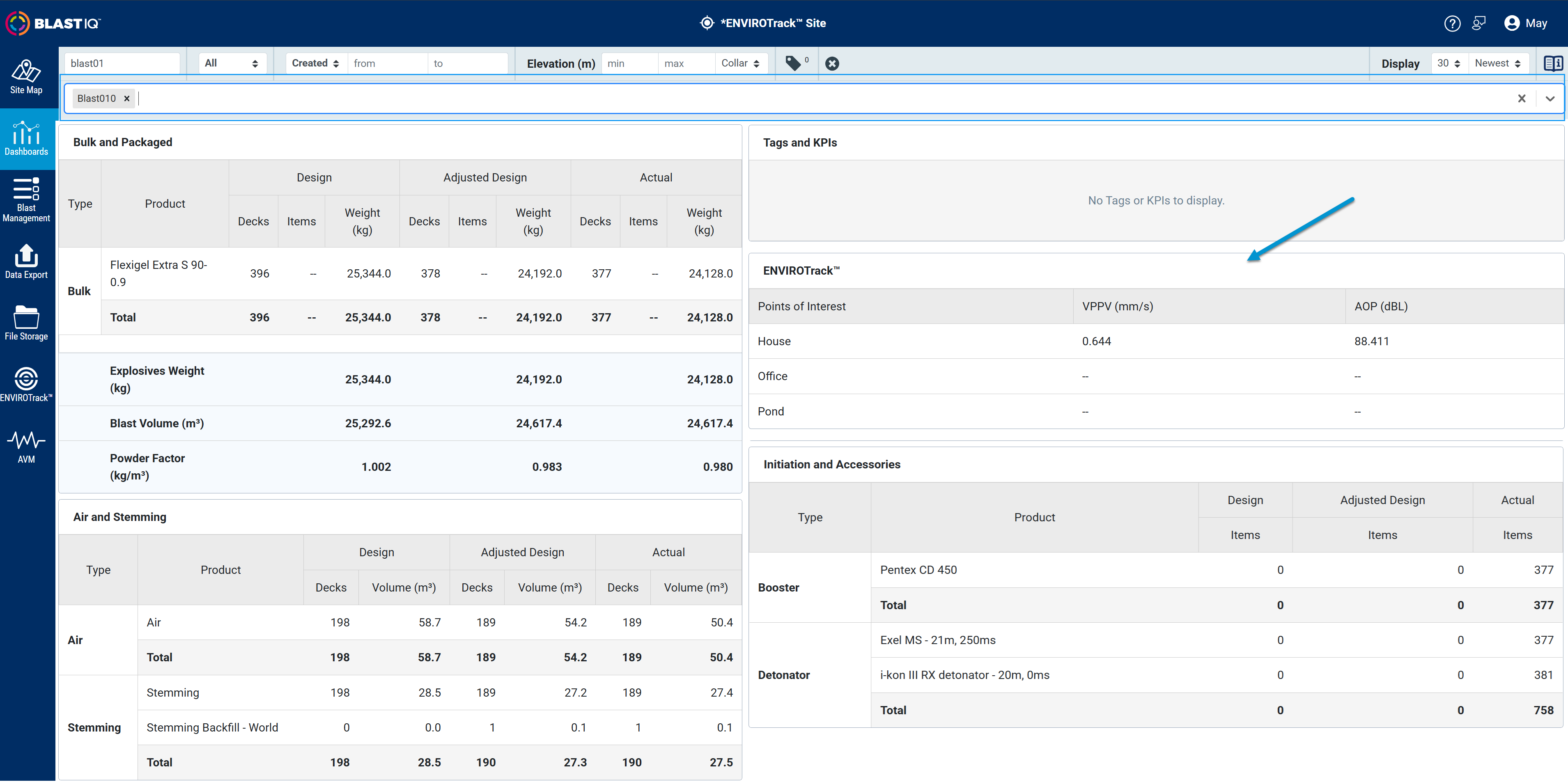Image resolution: width=1568 pixels, height=782 pixels.
Task: Click the No Tags or KPIs message
Action: click(x=1155, y=200)
